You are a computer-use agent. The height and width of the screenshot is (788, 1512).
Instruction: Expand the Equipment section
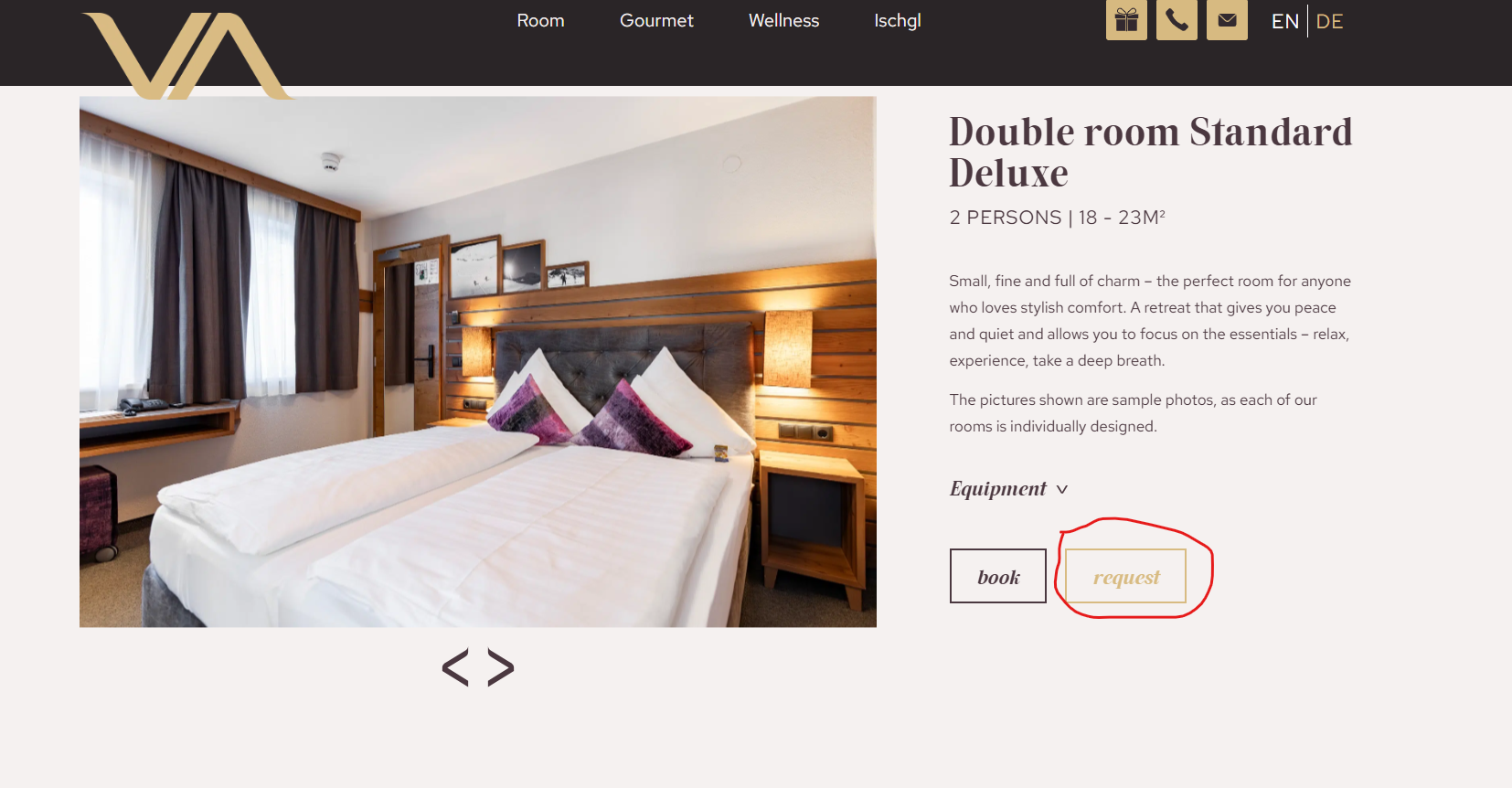coord(1008,489)
